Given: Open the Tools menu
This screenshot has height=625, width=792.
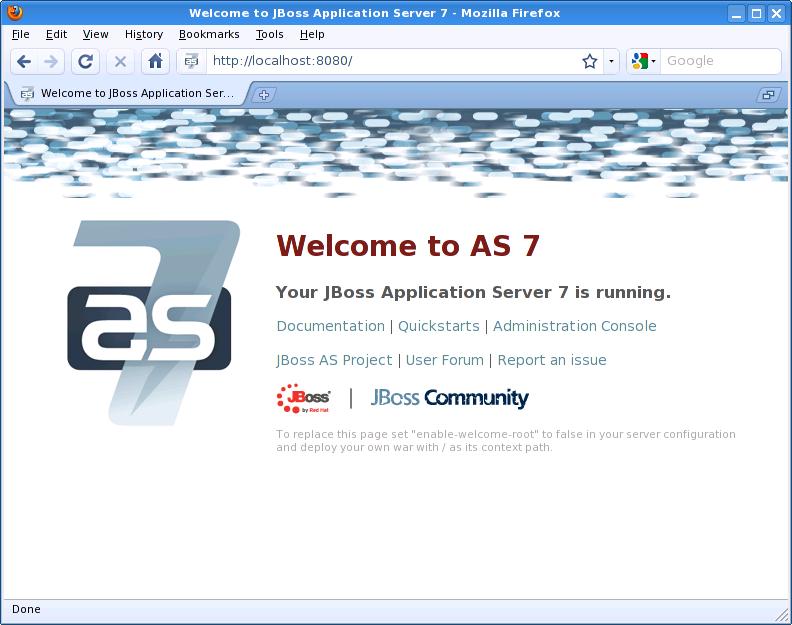Looking at the screenshot, I should 269,34.
